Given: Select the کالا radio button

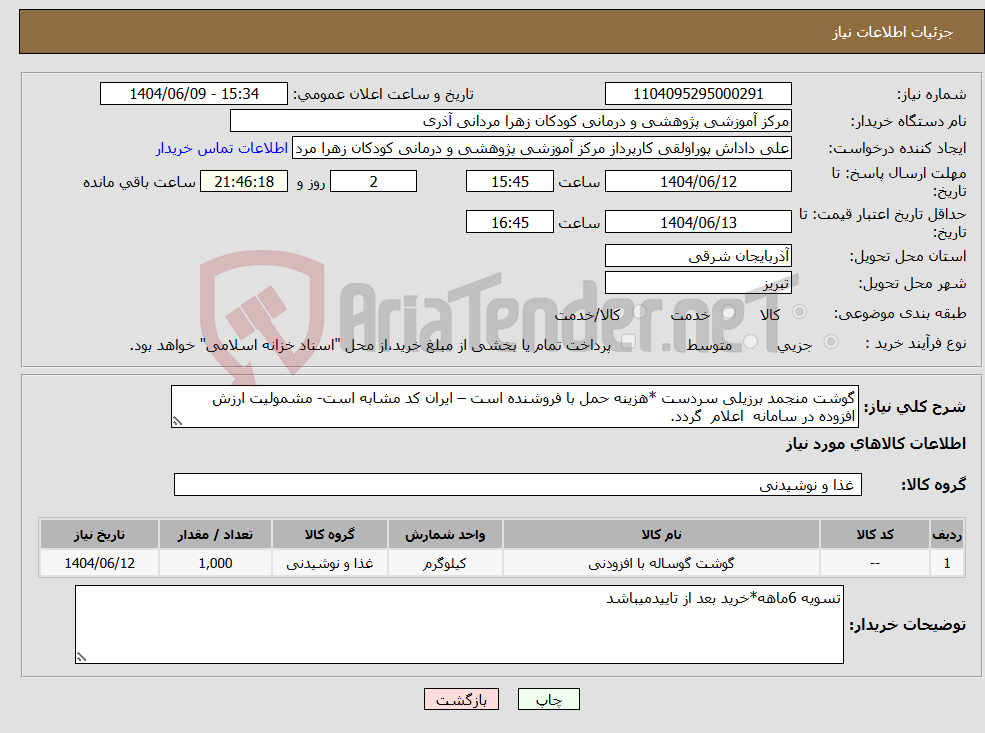Looking at the screenshot, I should click(800, 312).
